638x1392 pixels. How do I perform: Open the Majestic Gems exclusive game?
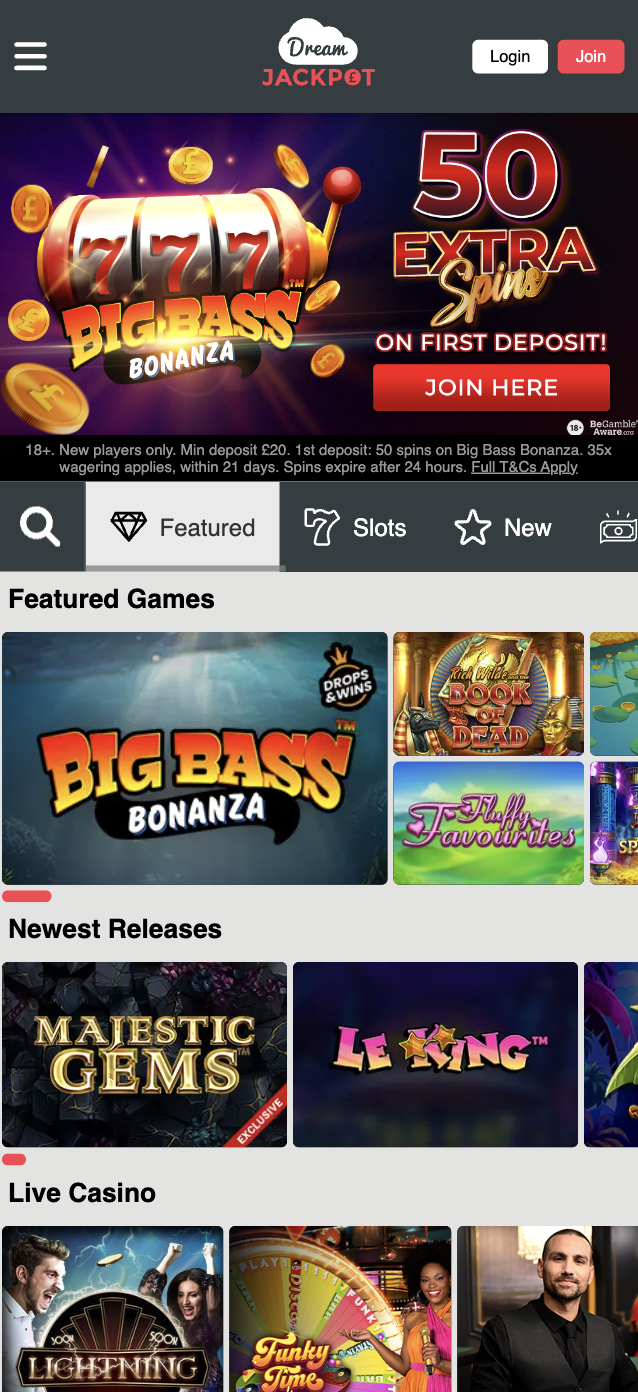(145, 1054)
